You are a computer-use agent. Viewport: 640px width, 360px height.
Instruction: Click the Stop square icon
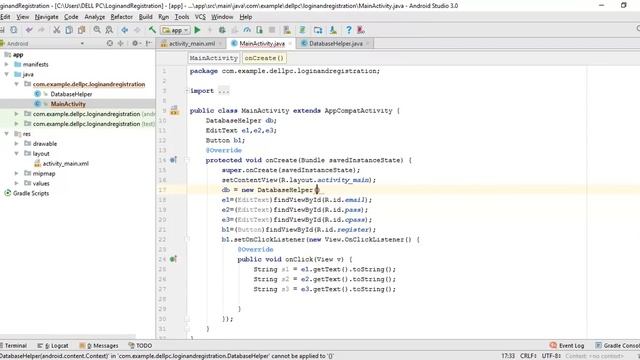[x=272, y=30]
